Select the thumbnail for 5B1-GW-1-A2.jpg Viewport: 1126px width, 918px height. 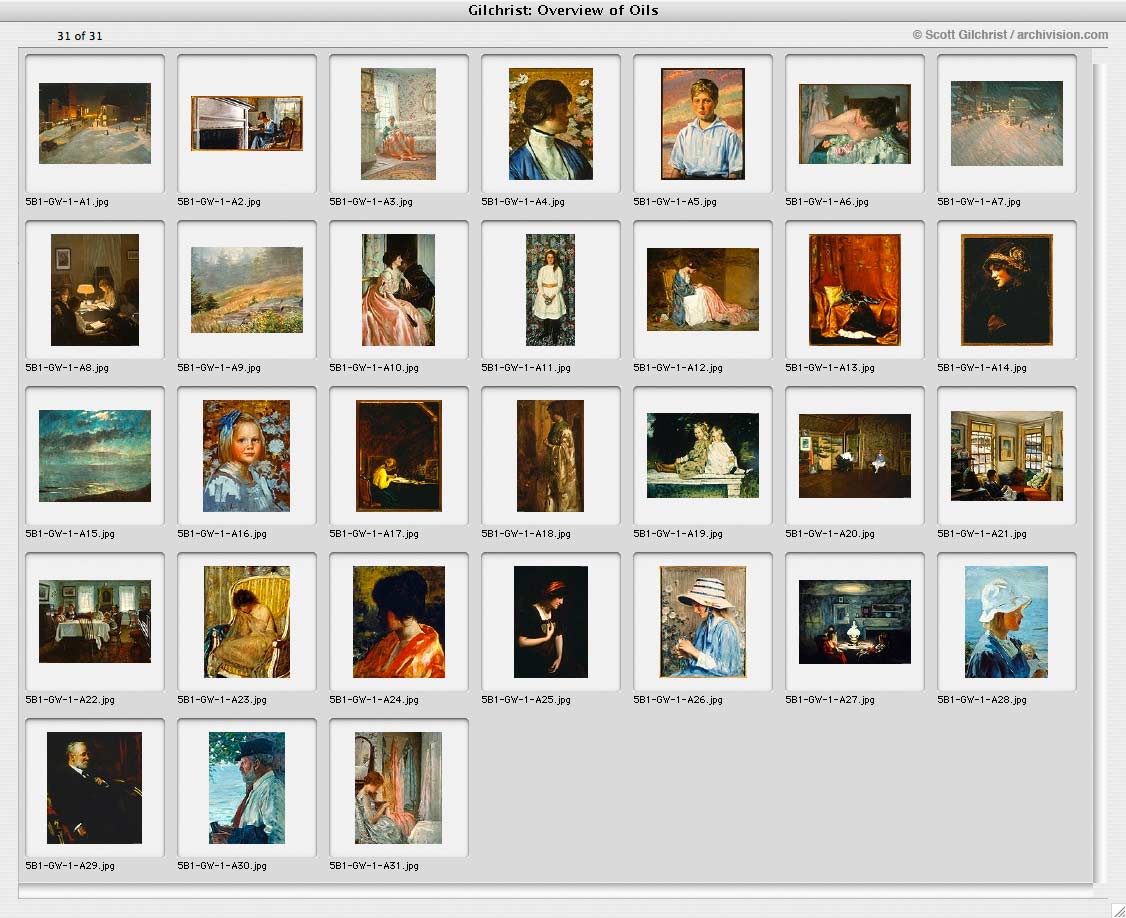coord(247,124)
